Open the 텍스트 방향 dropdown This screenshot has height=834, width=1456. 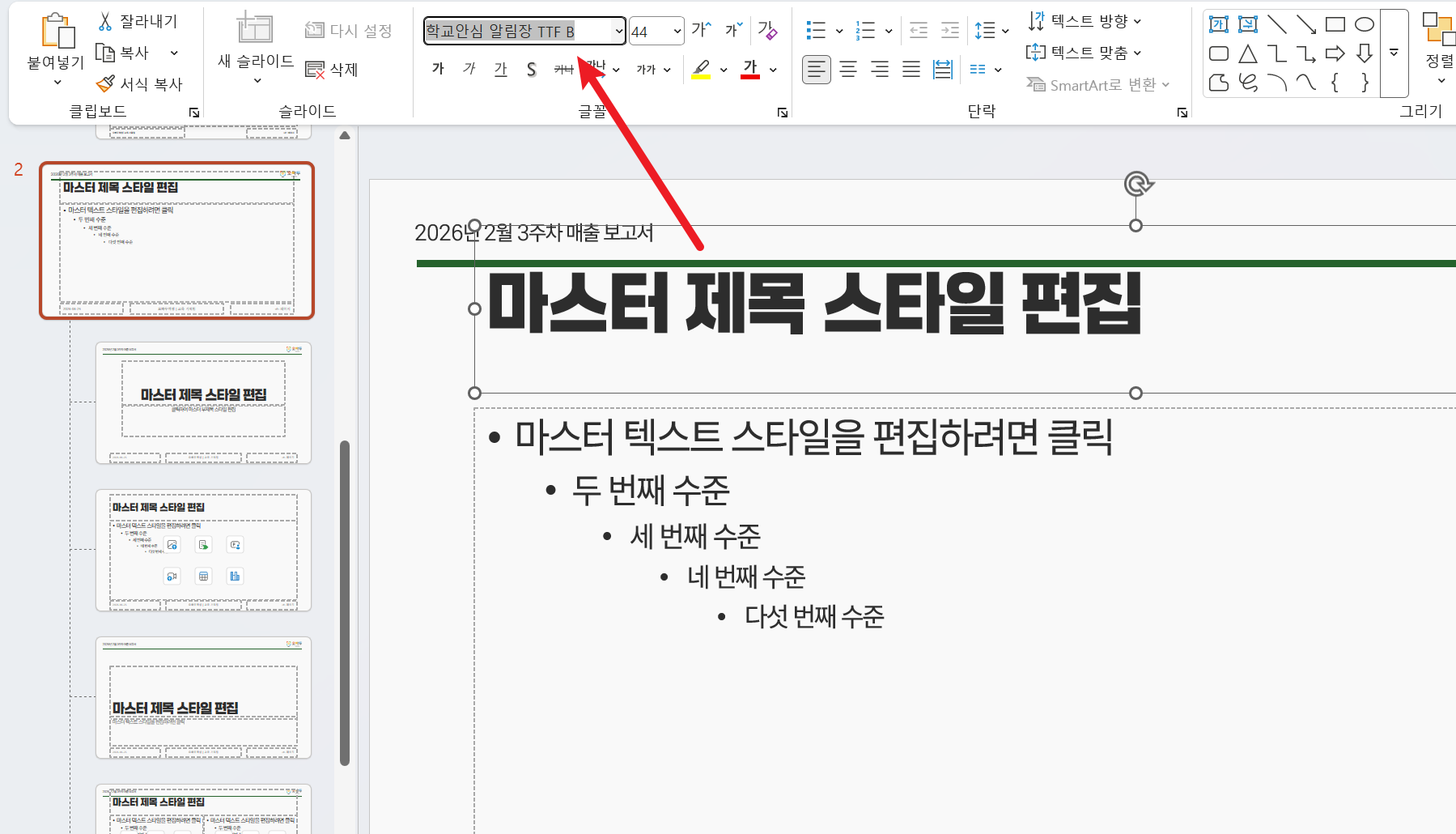click(1085, 21)
